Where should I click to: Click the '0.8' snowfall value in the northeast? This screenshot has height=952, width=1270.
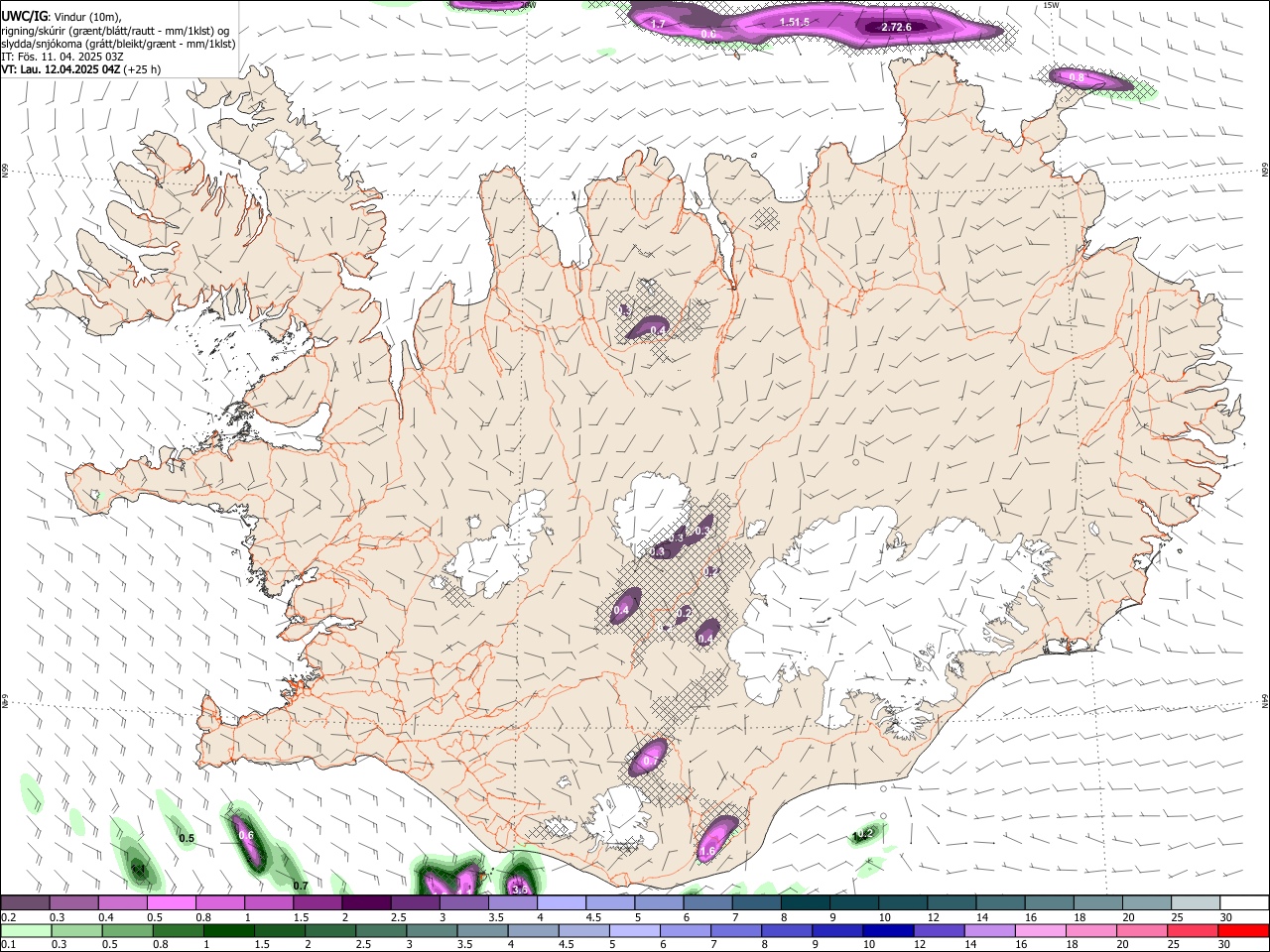[x=1077, y=77]
